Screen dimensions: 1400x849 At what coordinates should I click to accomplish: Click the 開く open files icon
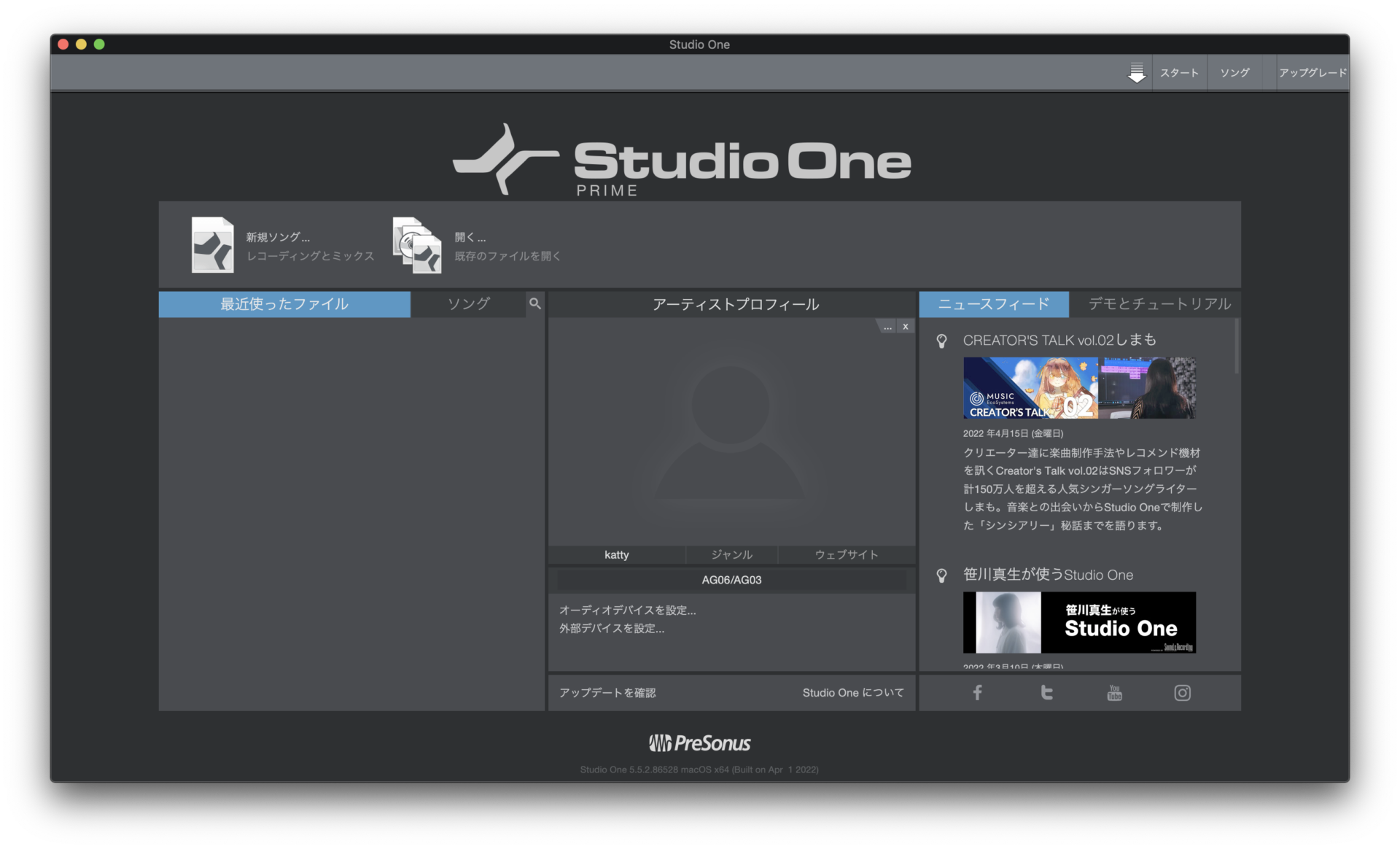point(417,245)
